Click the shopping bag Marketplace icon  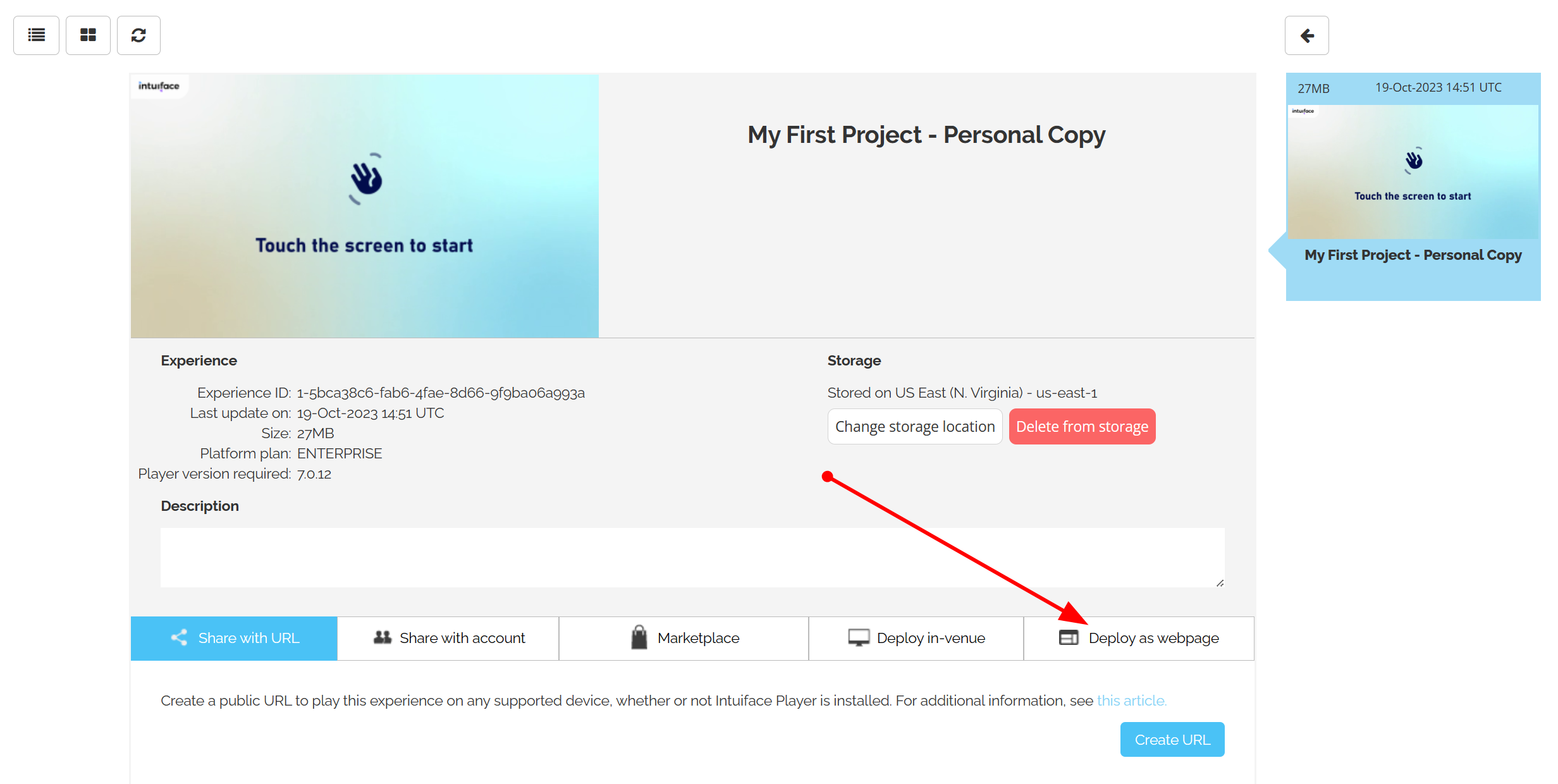[638, 637]
